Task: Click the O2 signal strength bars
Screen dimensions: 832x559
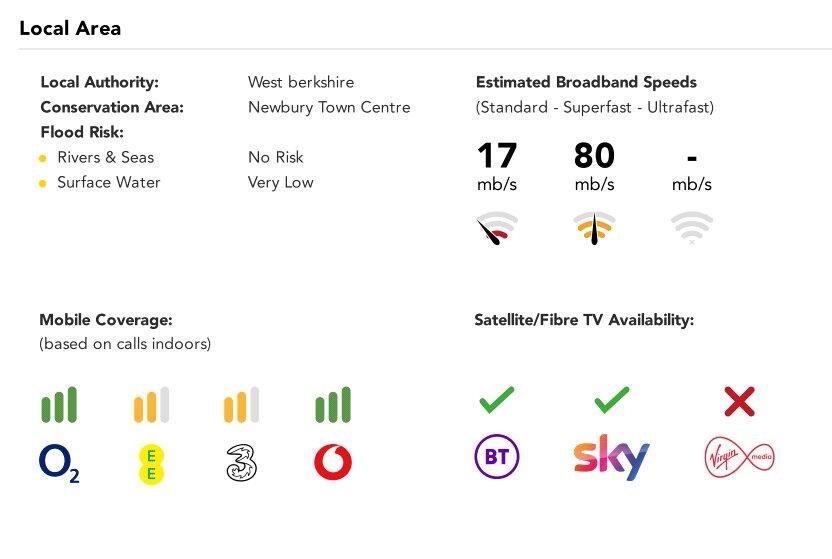Action: 59,405
